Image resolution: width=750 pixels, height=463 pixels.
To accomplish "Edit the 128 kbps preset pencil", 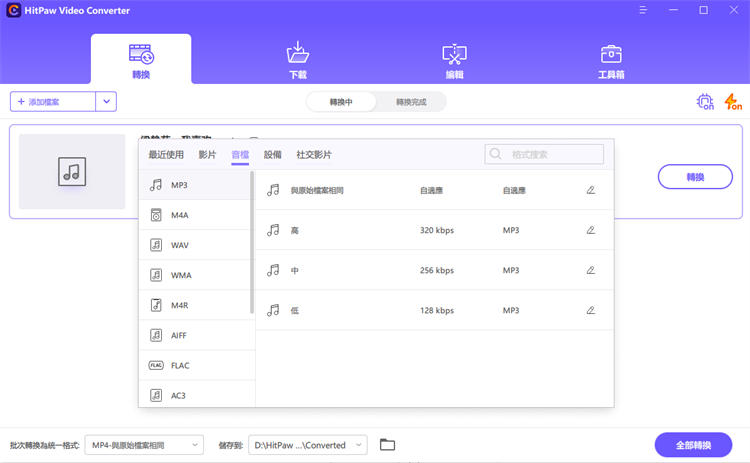I will coord(591,310).
